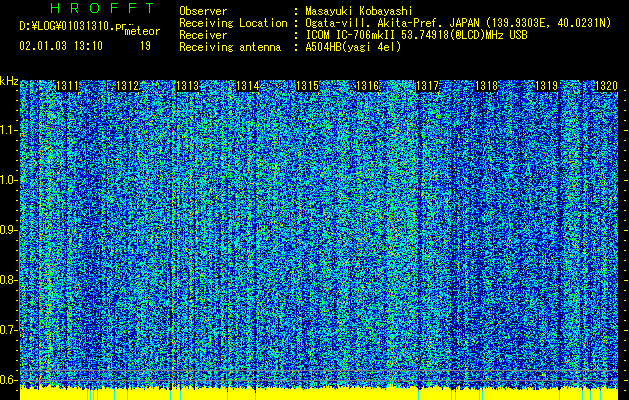
Task: Click the 1311 time marker label
Action: pyautogui.click(x=67, y=86)
